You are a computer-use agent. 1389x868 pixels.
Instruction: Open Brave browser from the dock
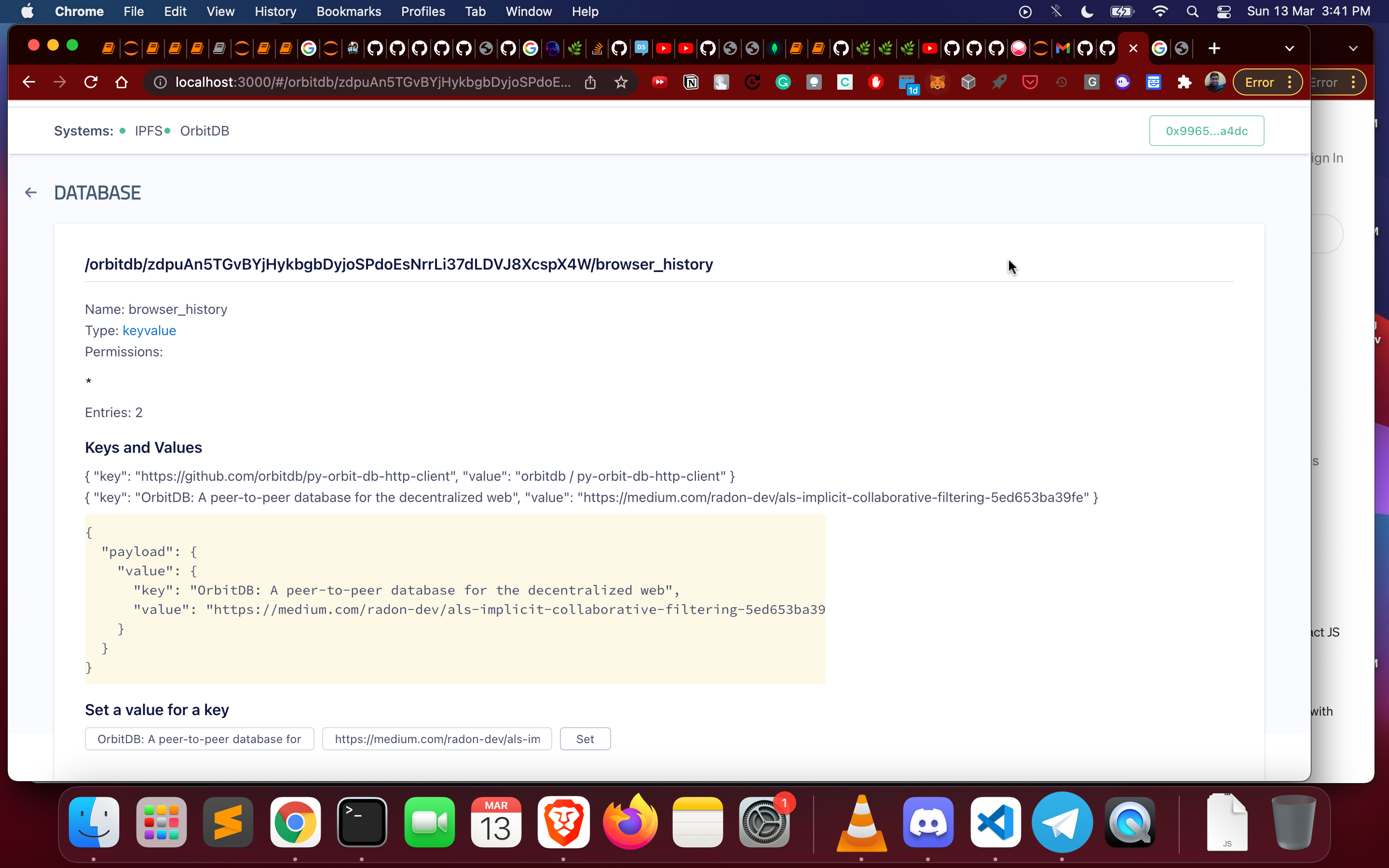(564, 822)
